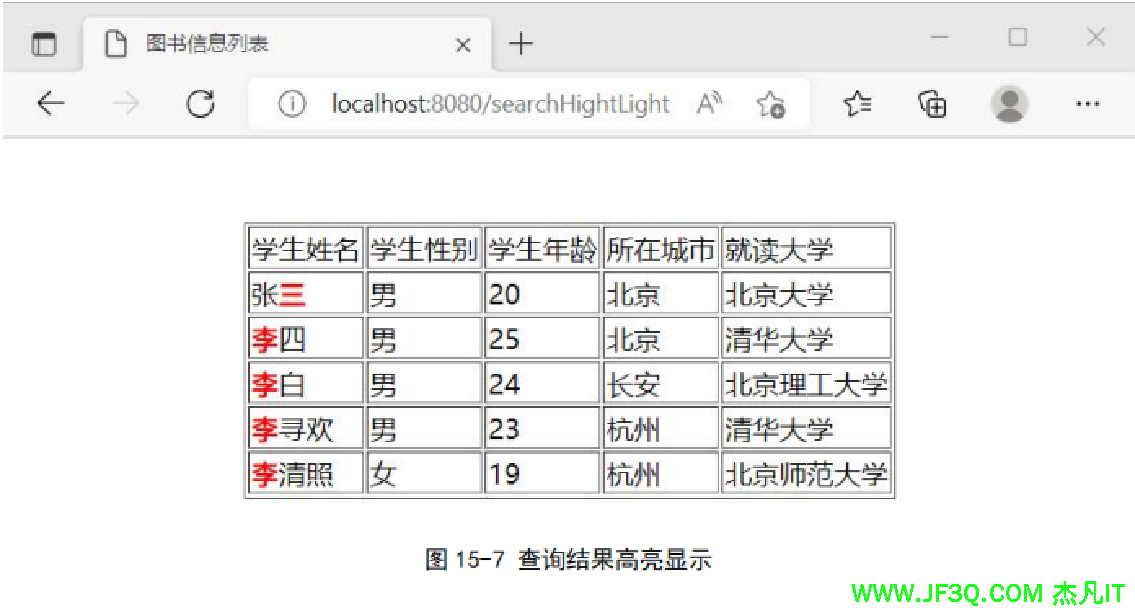
Task: Open the Settings and more menu
Action: [x=1087, y=103]
